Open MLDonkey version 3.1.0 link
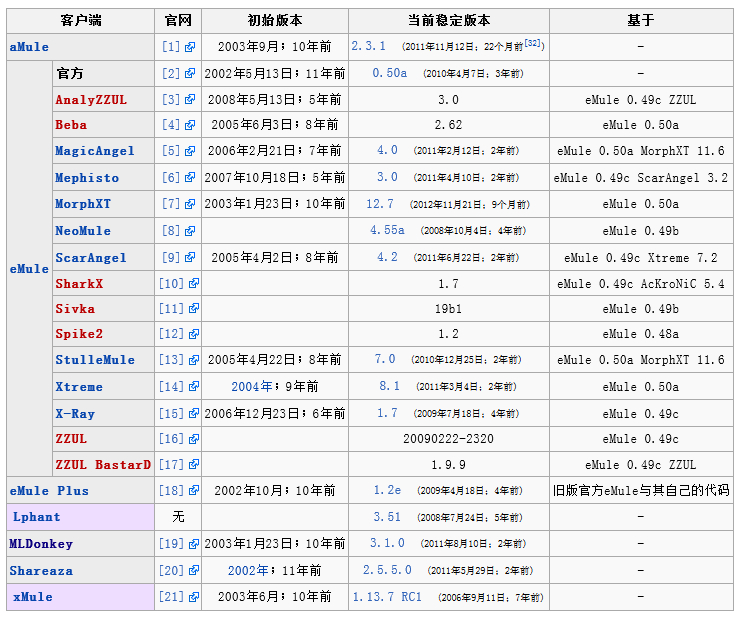Screen dimensions: 741x618 [387, 543]
